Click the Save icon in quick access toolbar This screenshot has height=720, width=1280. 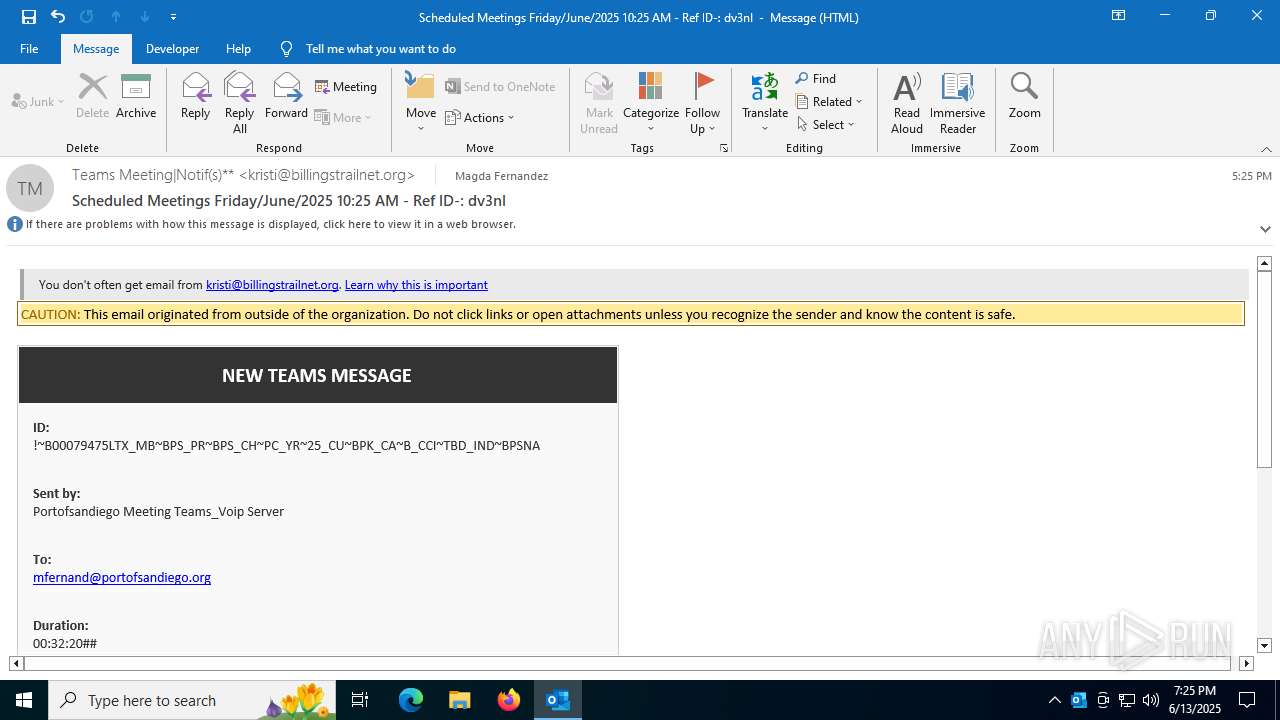pos(28,17)
